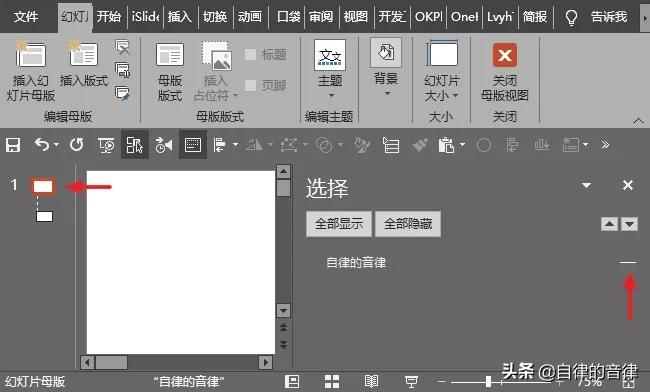
Task: Toggle the Footers checkbox
Action: tap(250, 86)
